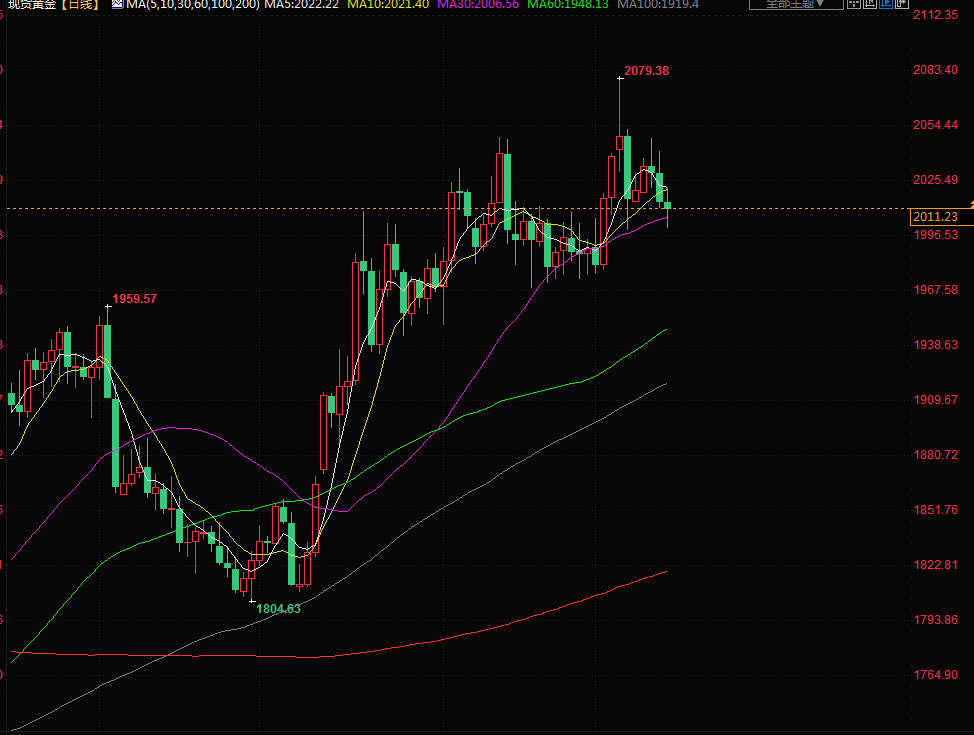Click the second chart scale icon in top toolbar
This screenshot has height=735, width=974.
[x=870, y=4]
